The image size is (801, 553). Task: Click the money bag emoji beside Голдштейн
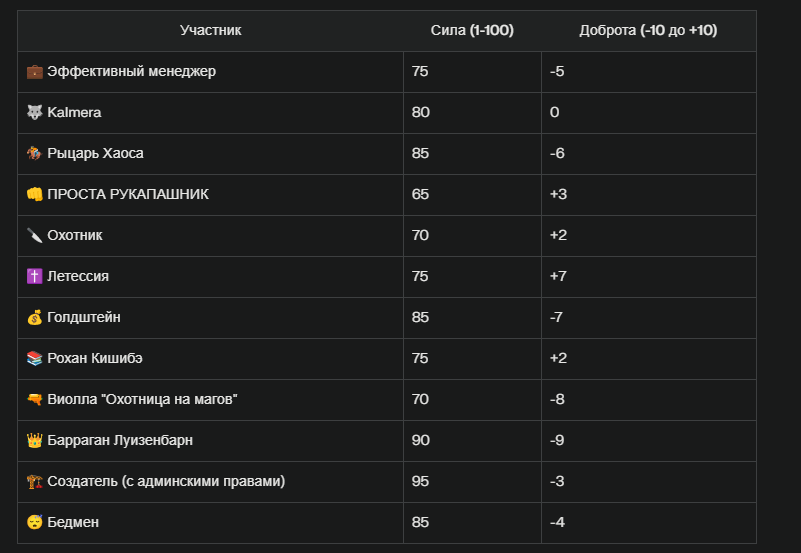[x=35, y=317]
